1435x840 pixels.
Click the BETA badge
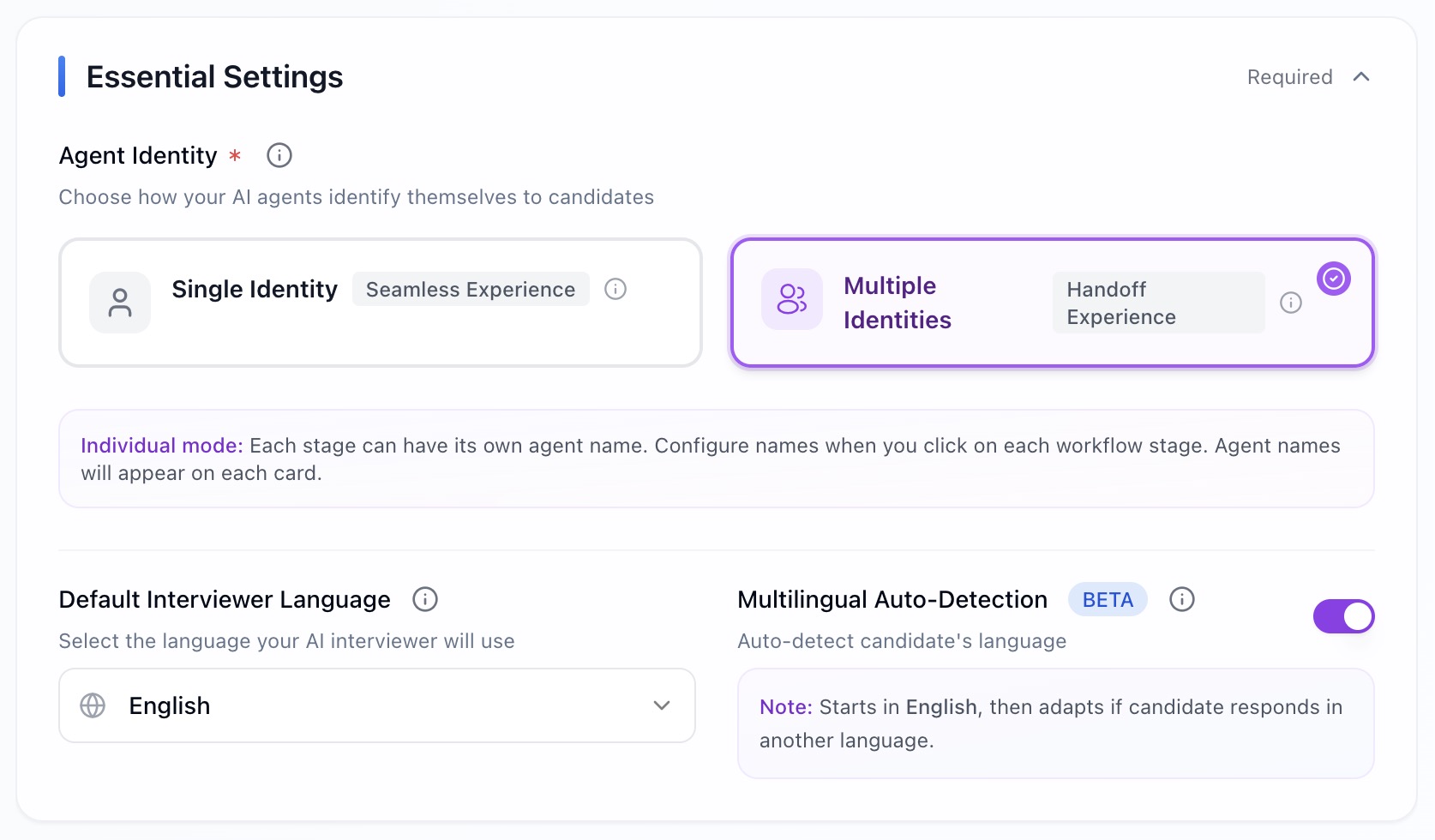click(x=1108, y=599)
